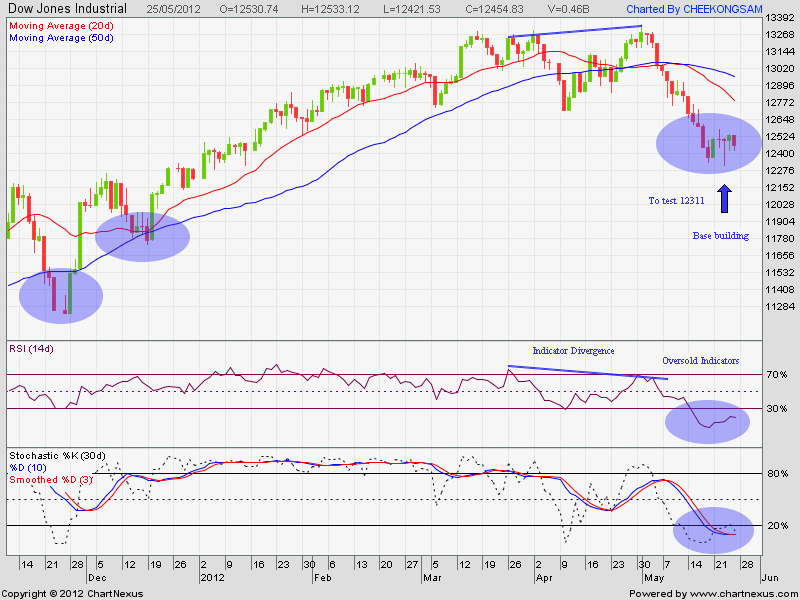
Task: Click the Stochastic 20% level label
Action: (777, 526)
